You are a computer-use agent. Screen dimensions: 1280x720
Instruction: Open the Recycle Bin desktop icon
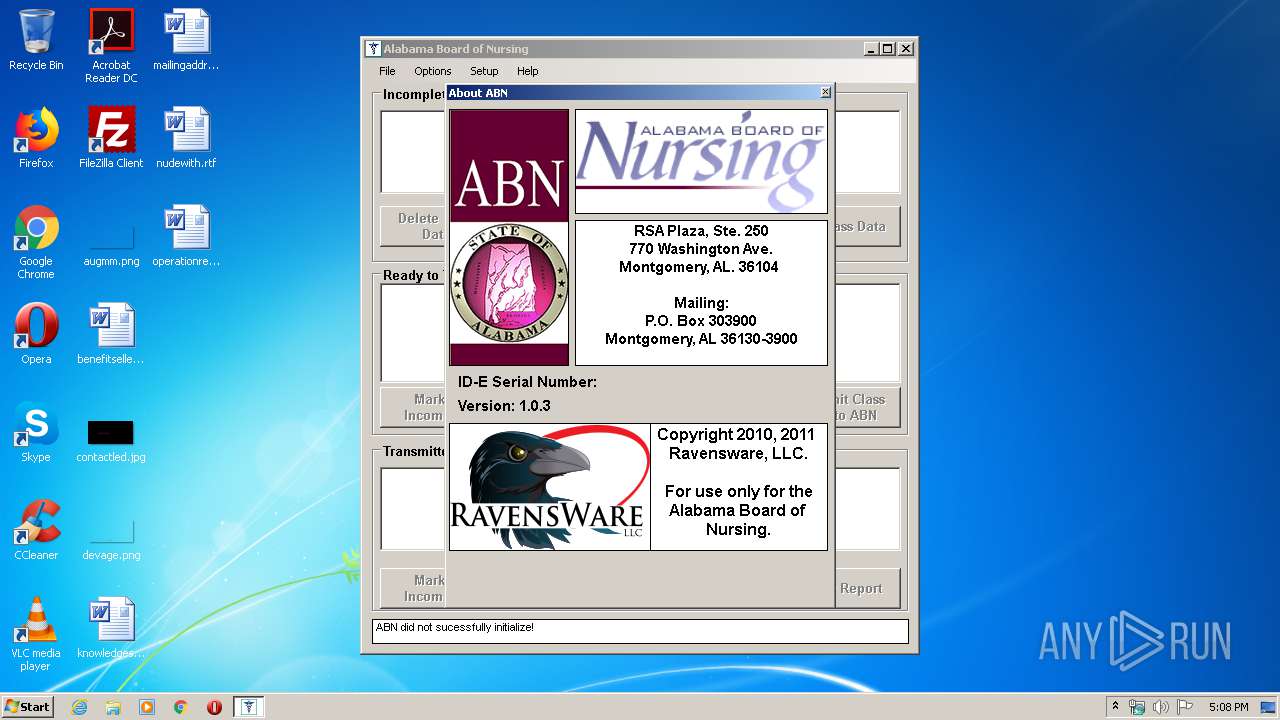pyautogui.click(x=36, y=41)
